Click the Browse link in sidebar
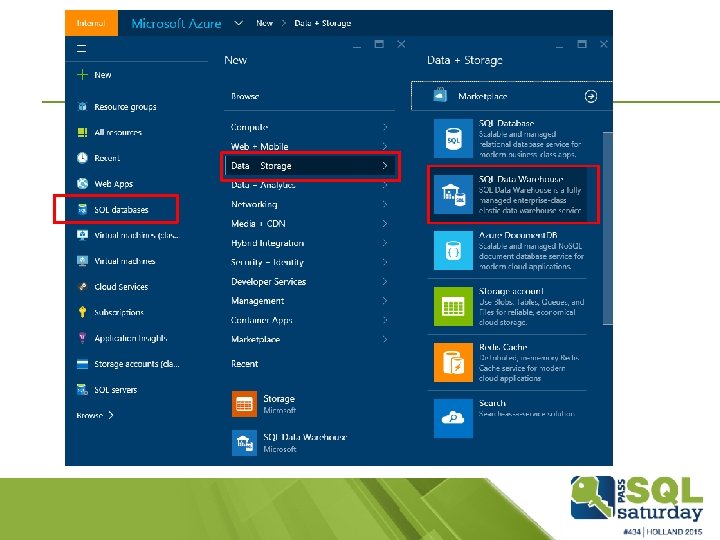This screenshot has height=540, width=720. point(95,416)
